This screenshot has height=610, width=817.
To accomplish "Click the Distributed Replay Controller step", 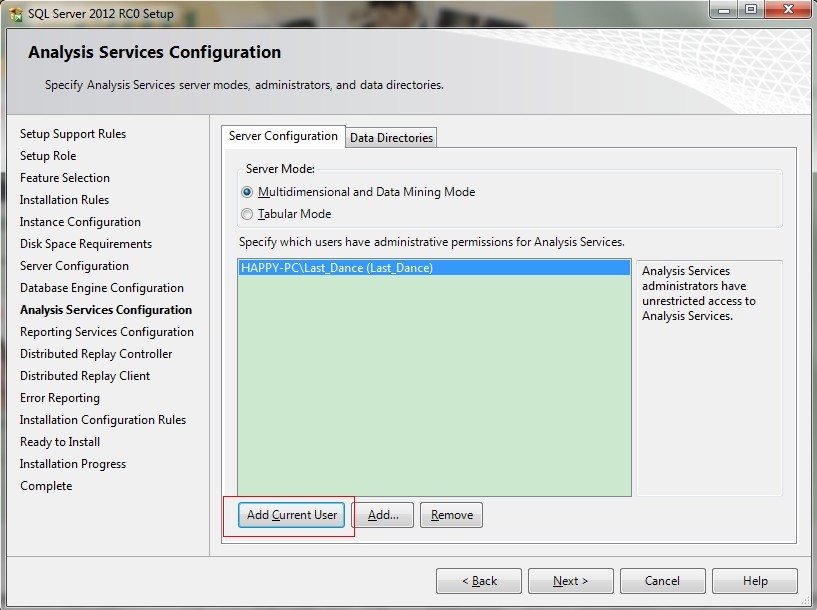I will tap(96, 354).
